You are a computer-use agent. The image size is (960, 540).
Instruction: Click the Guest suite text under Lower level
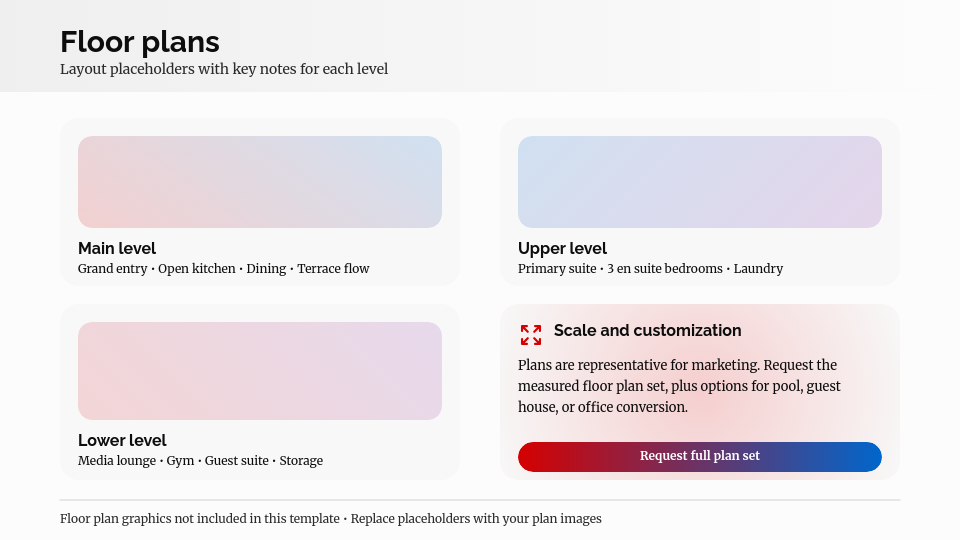(x=237, y=461)
